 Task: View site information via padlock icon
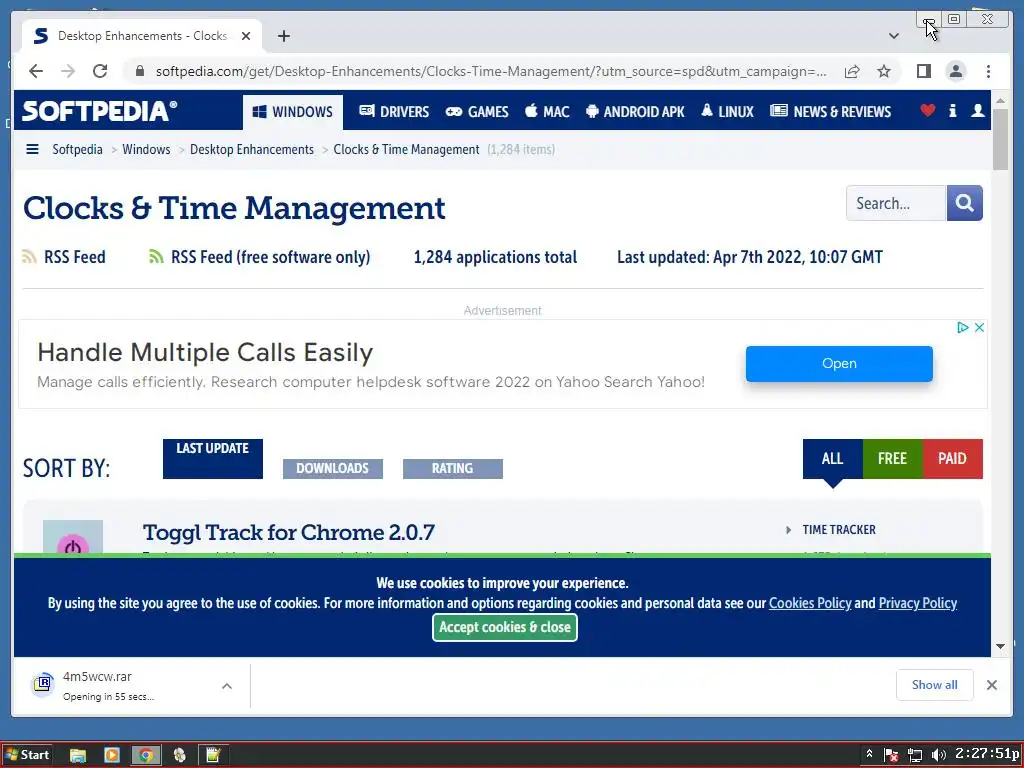[x=139, y=71]
